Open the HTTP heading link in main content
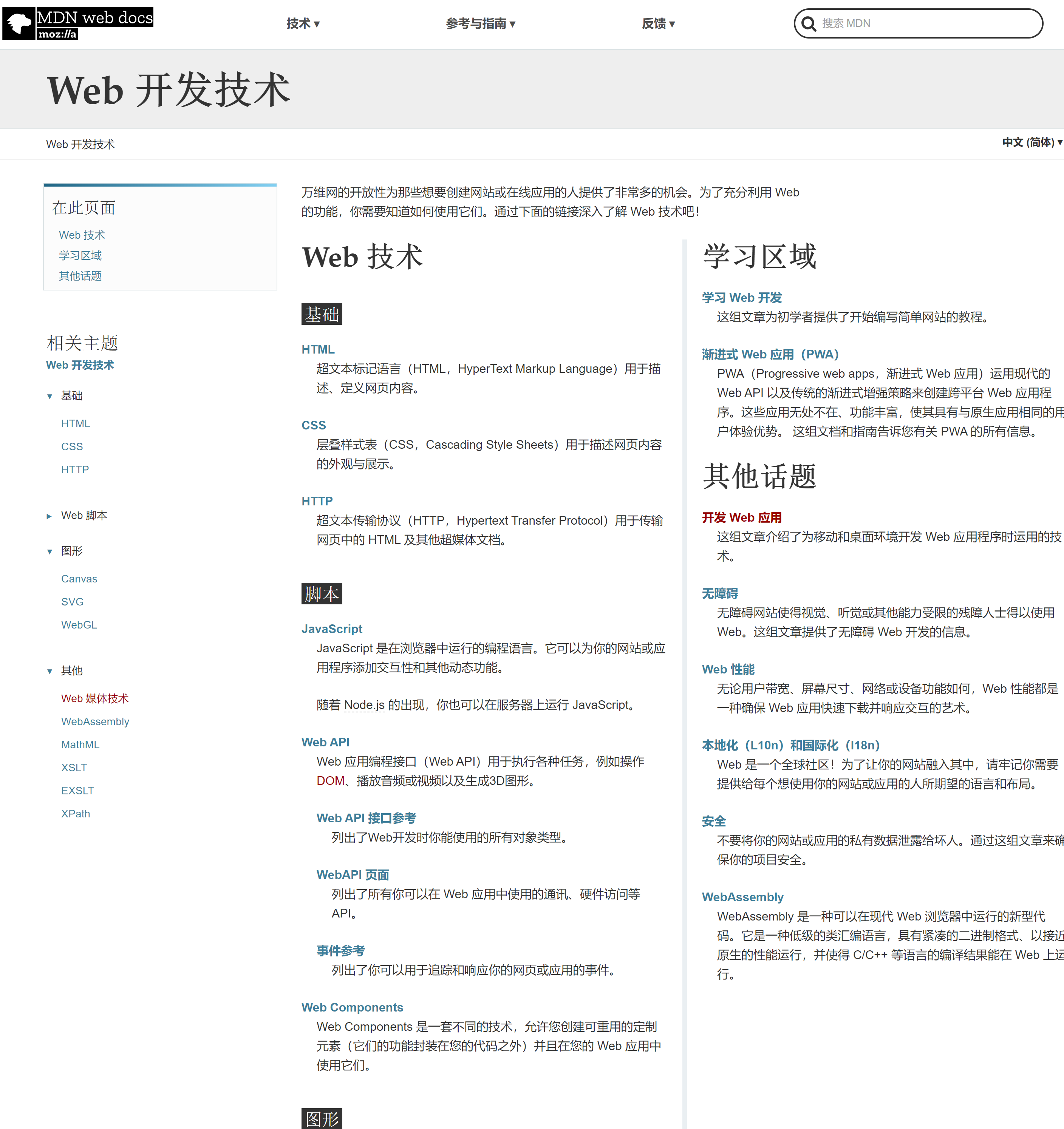This screenshot has width=1064, height=1129. click(x=317, y=501)
